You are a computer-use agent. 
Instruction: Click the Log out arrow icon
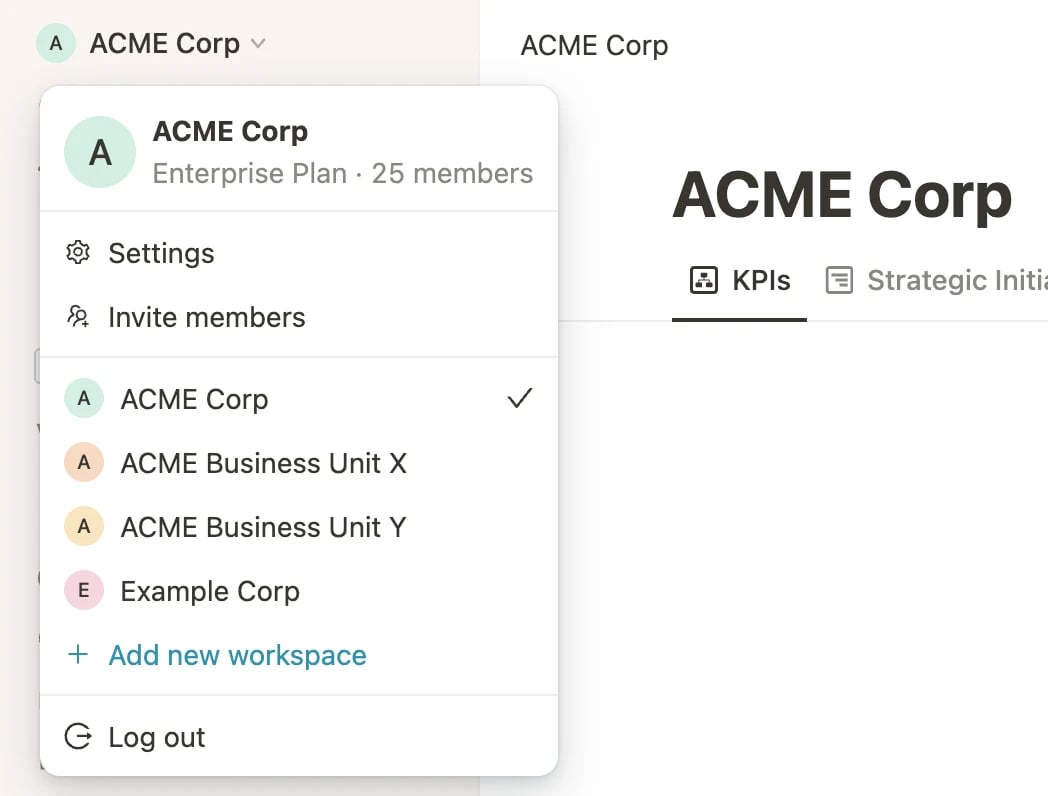click(x=78, y=737)
